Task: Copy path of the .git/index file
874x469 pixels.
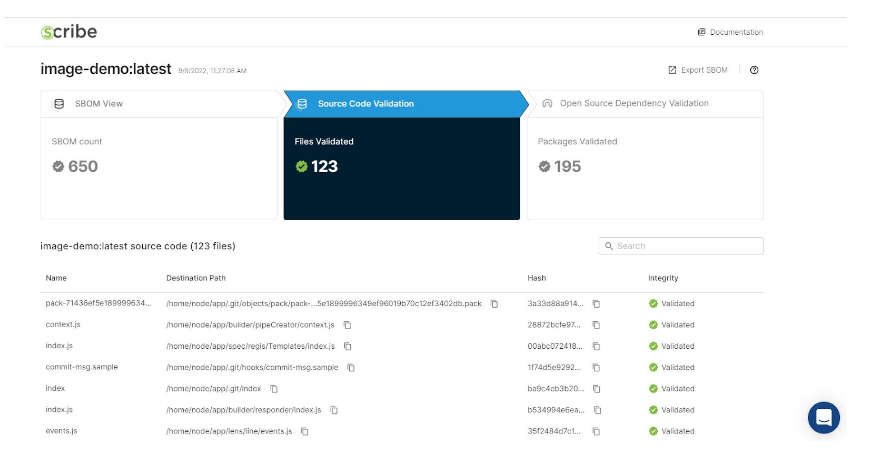Action: point(273,389)
